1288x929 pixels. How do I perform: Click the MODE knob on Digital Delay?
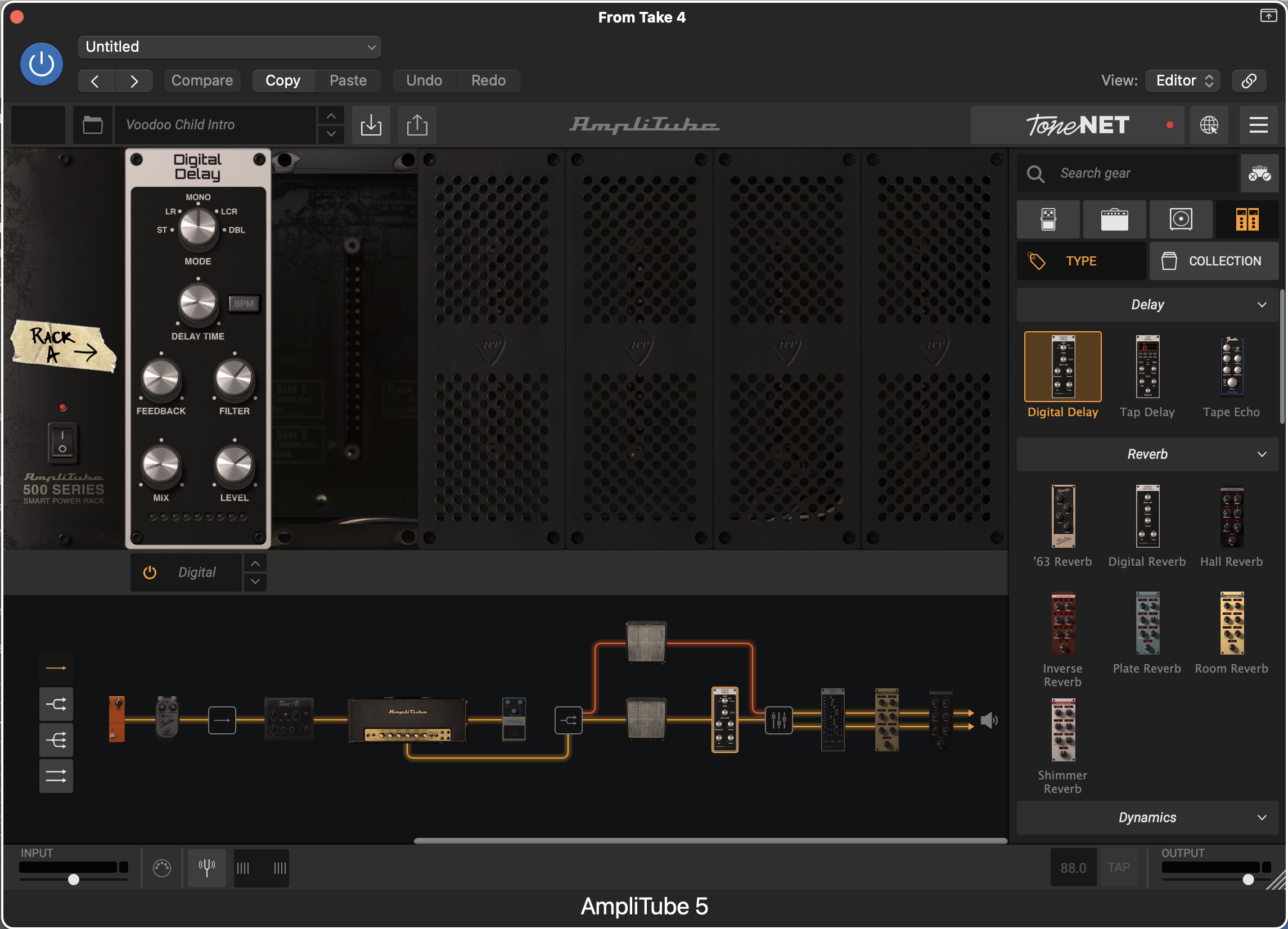coord(197,228)
